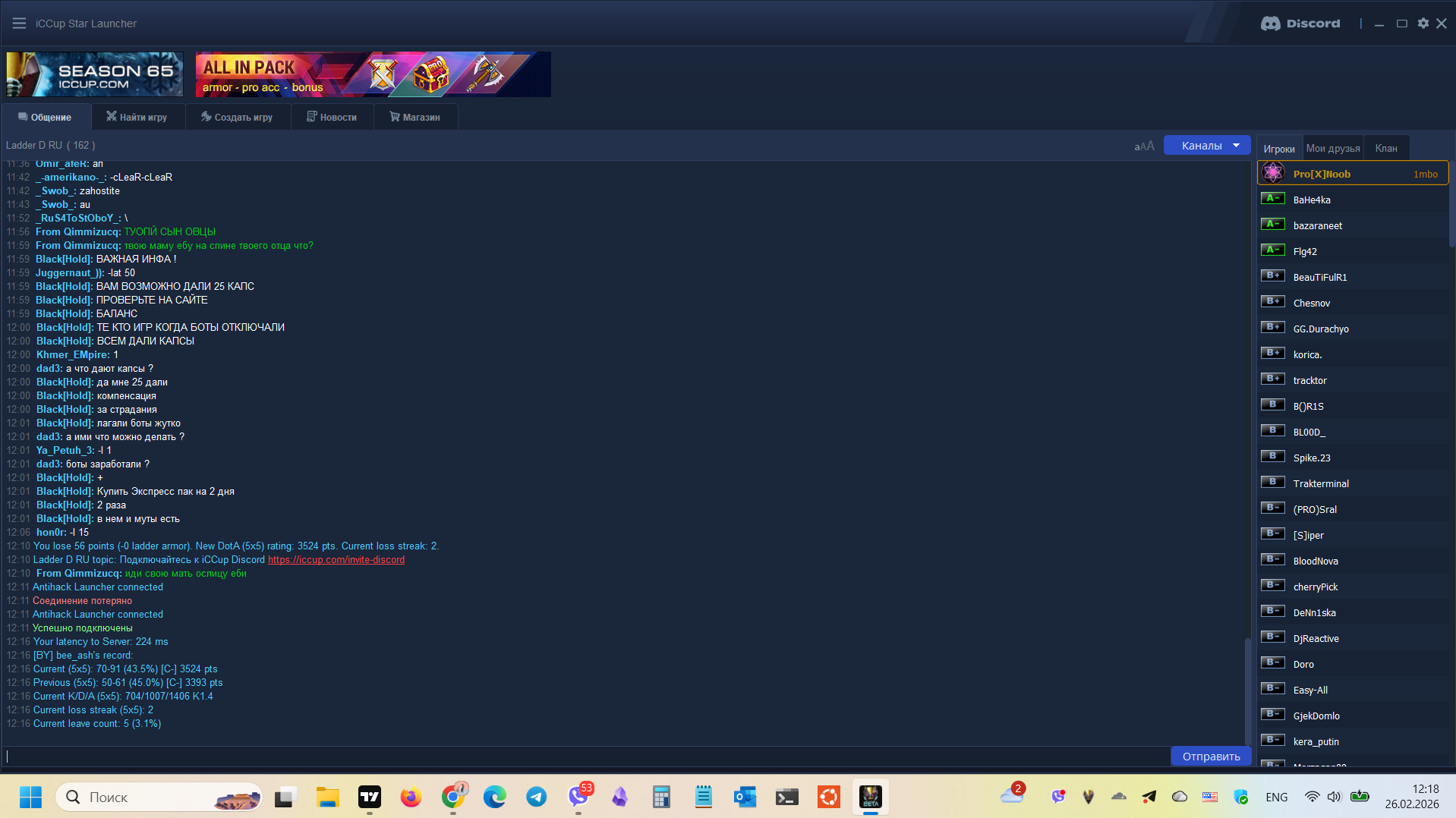This screenshot has width=1456, height=818.
Task: Open the Terminal from the taskbar
Action: point(786,797)
